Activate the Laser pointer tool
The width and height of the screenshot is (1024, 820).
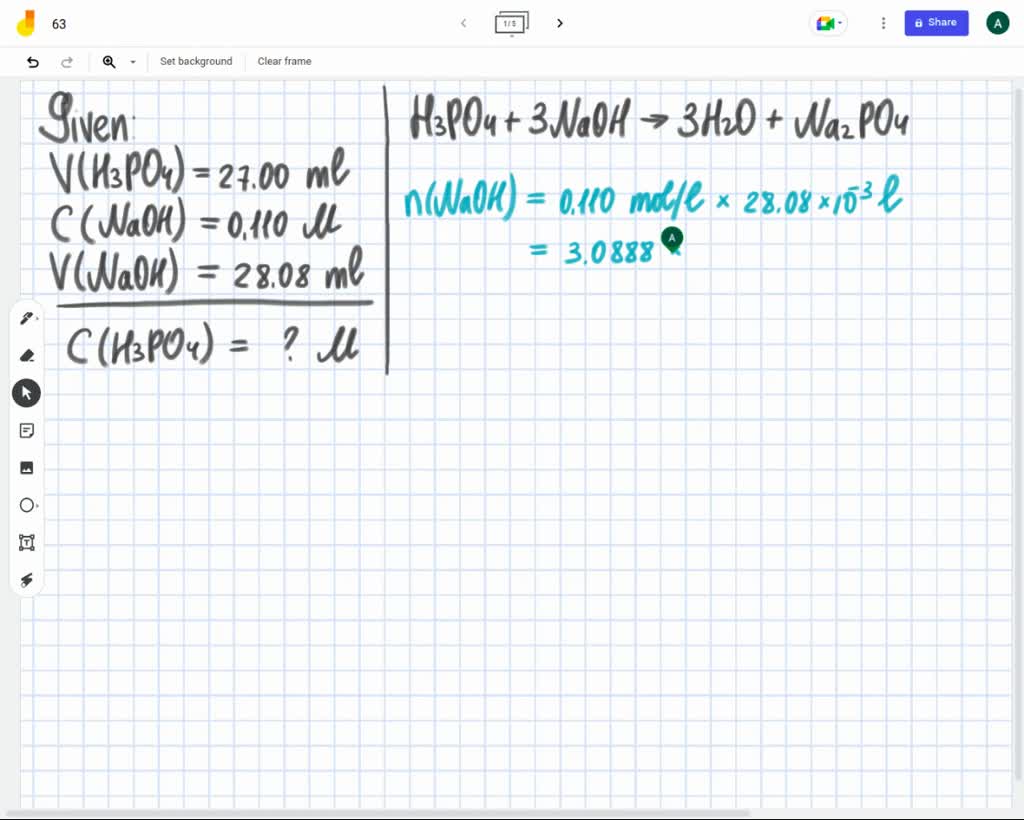[x=26, y=580]
